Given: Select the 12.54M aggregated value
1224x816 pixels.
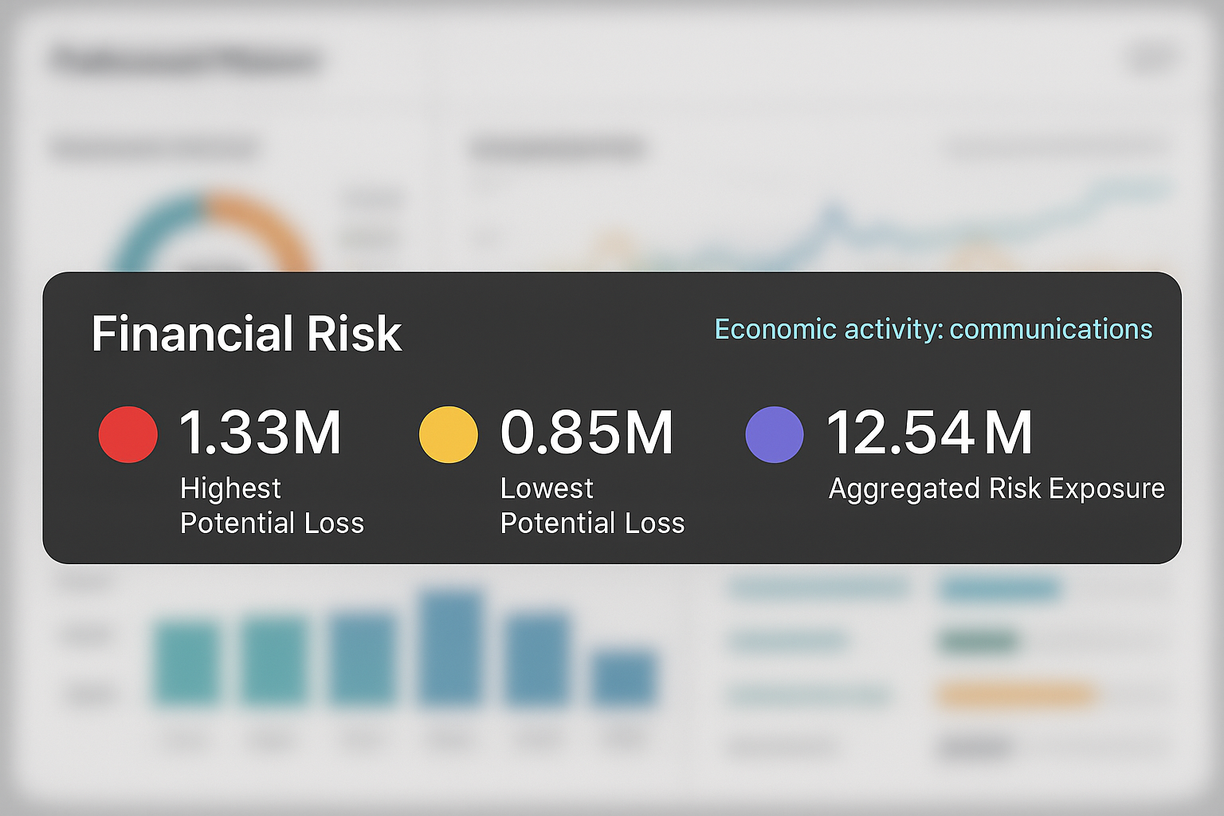Looking at the screenshot, I should 929,434.
